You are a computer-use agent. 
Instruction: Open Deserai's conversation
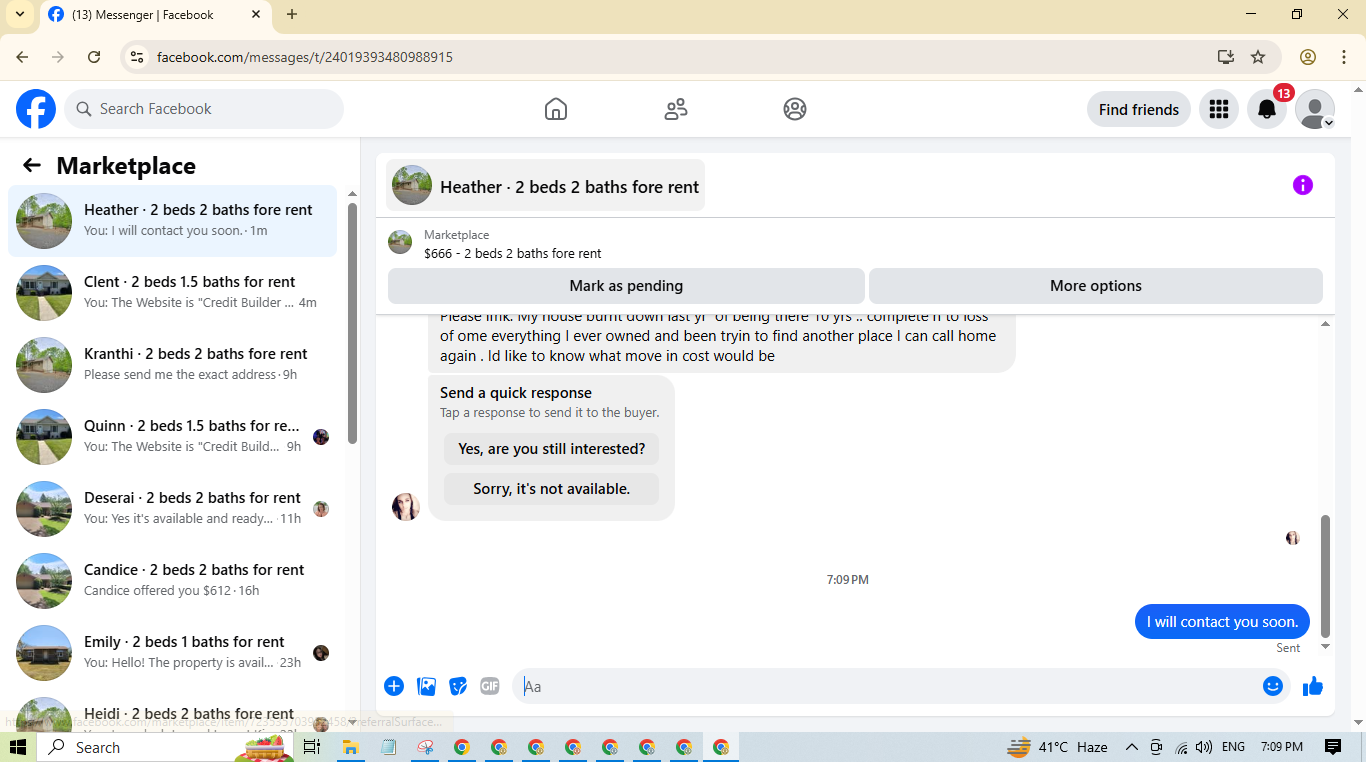pyautogui.click(x=172, y=509)
